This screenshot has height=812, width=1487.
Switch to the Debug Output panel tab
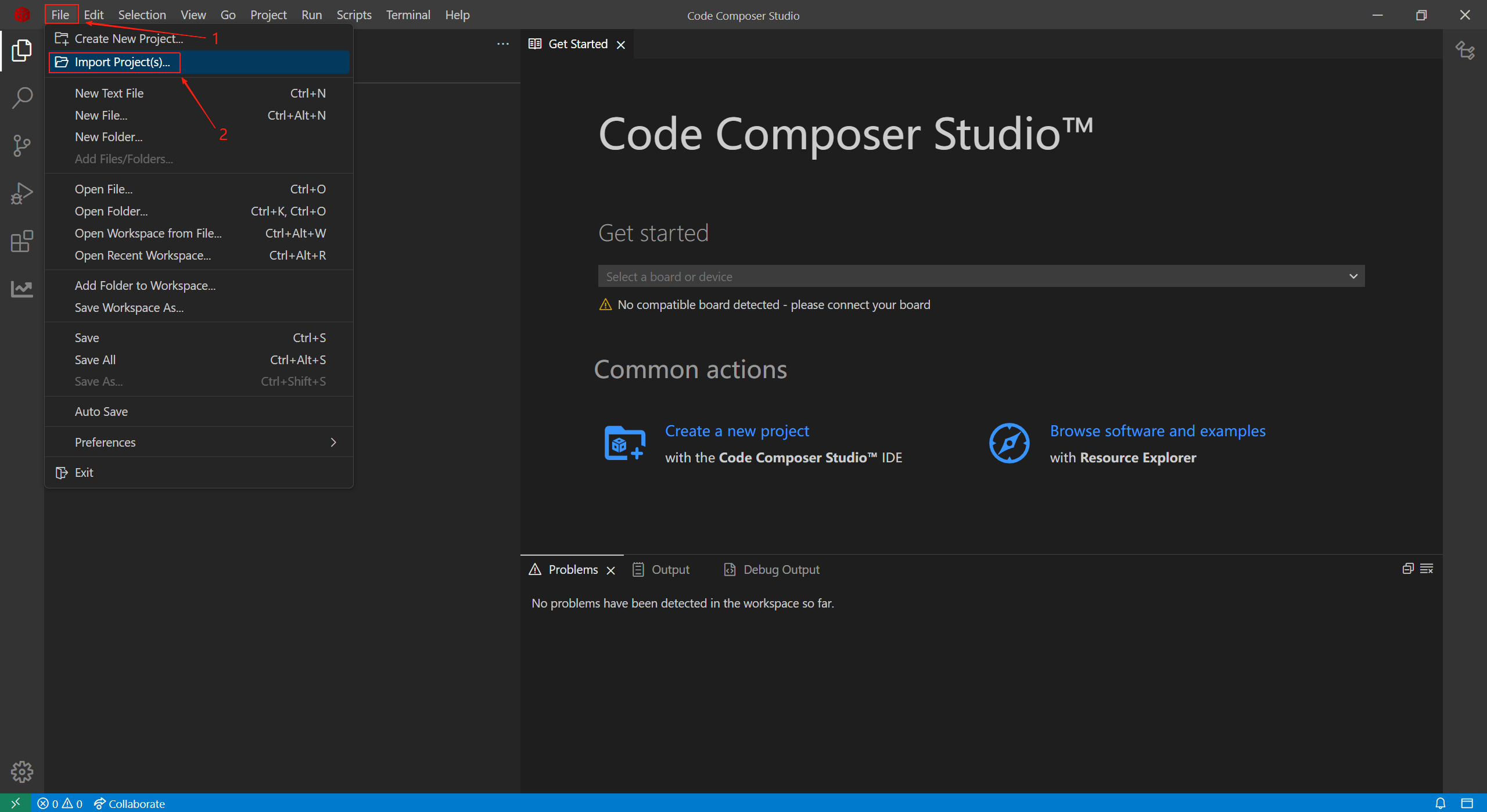(x=771, y=570)
